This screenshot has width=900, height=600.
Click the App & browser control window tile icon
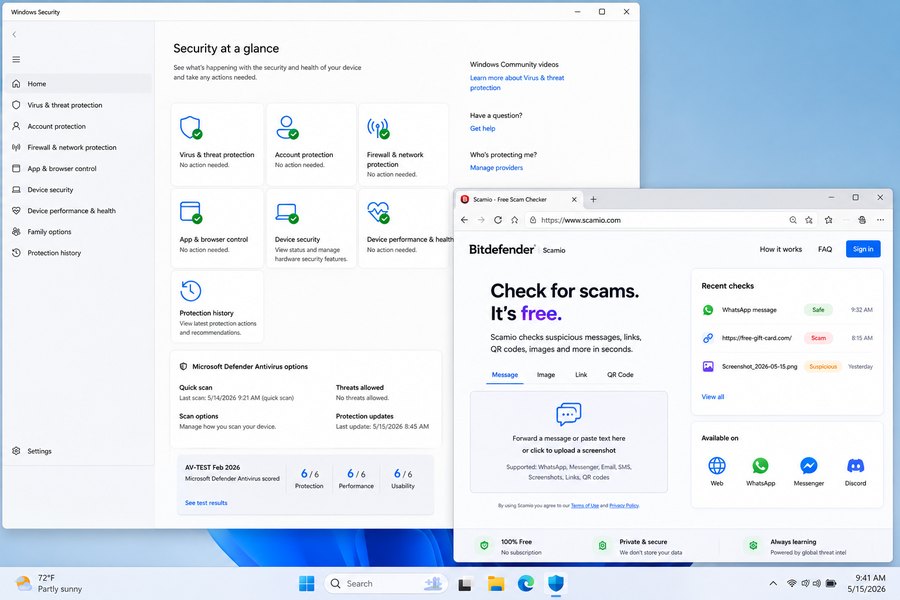(191, 212)
